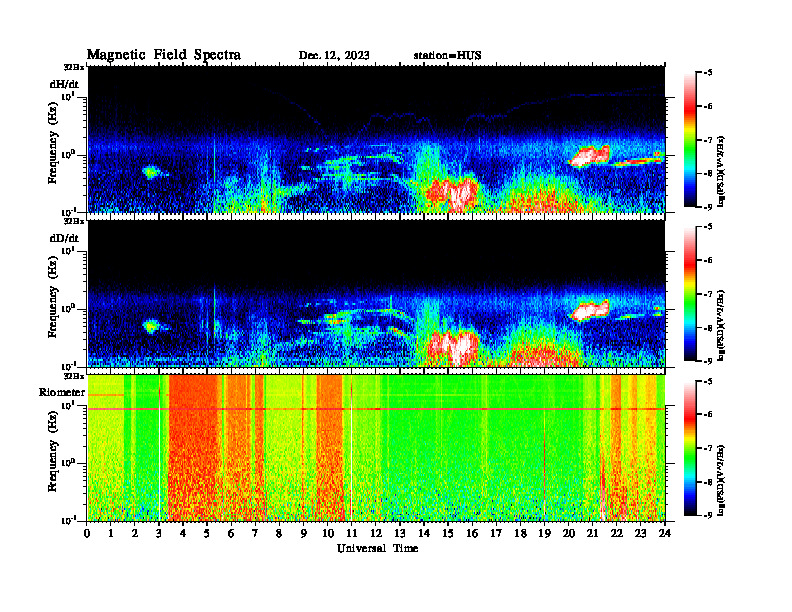Click the "7" hour tick label

pos(255,533)
